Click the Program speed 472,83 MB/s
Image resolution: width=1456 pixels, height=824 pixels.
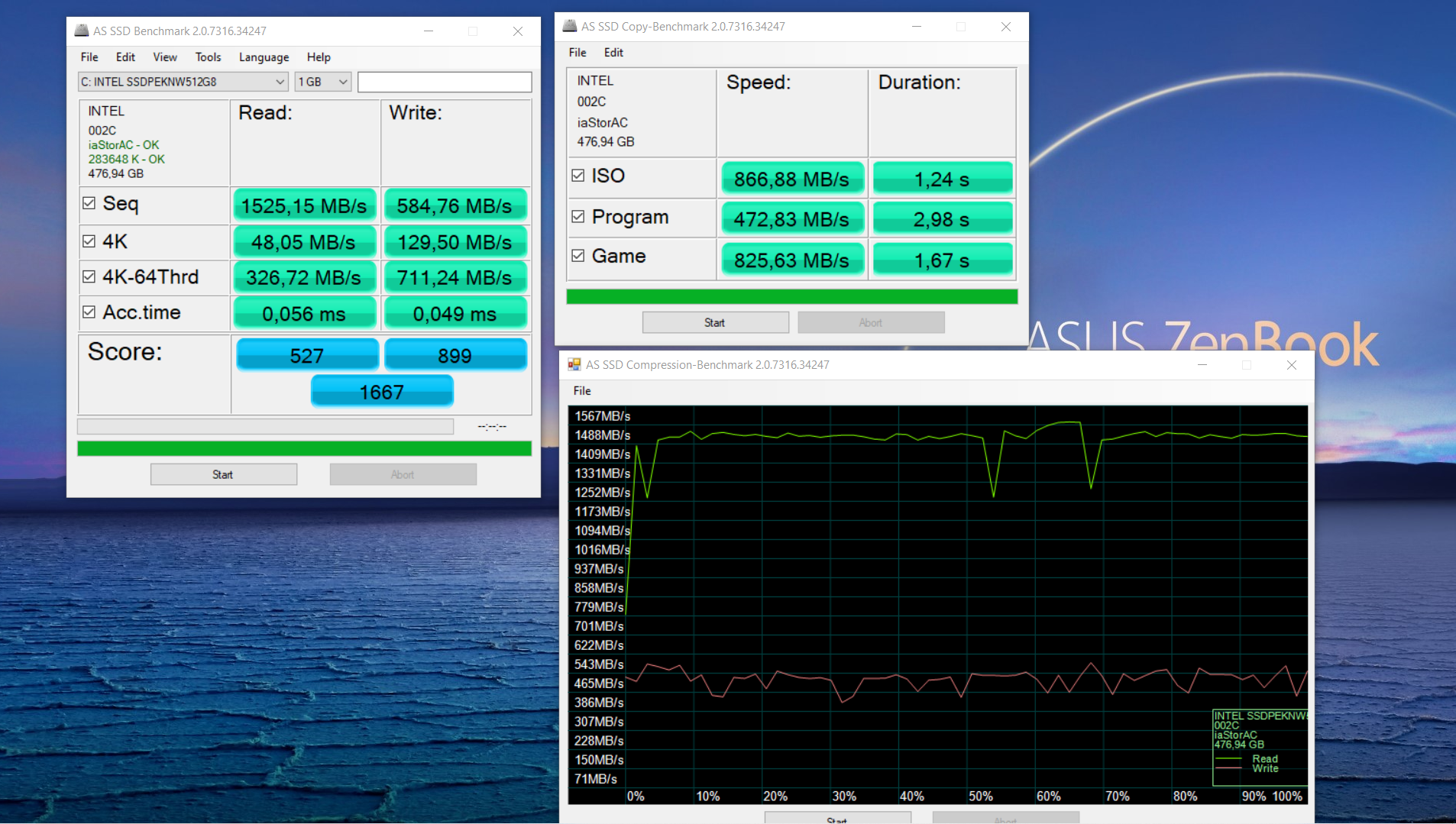tap(791, 219)
